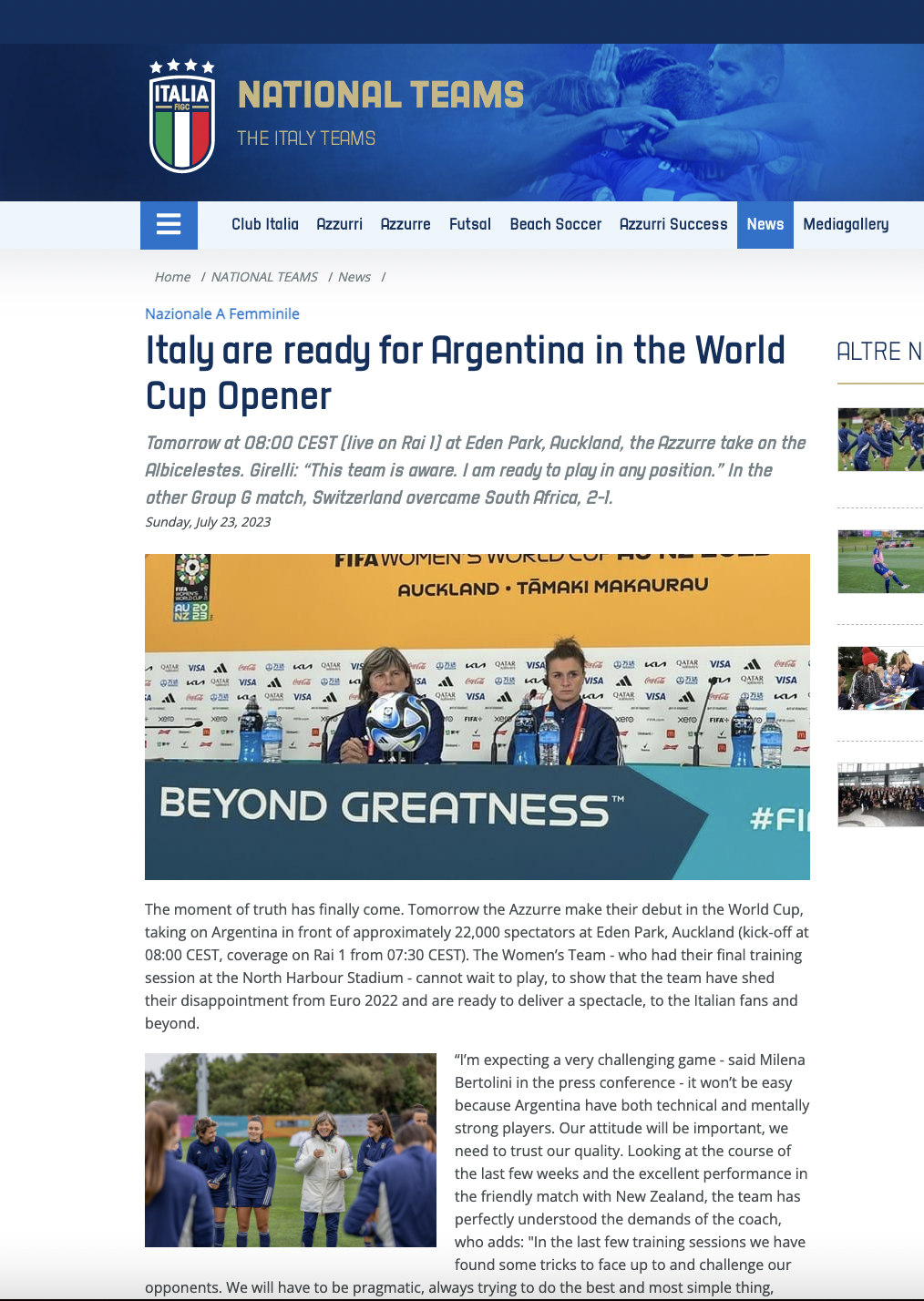Click the Italia FIGC crest logo
Screen dimensions: 924x1301
(182, 117)
